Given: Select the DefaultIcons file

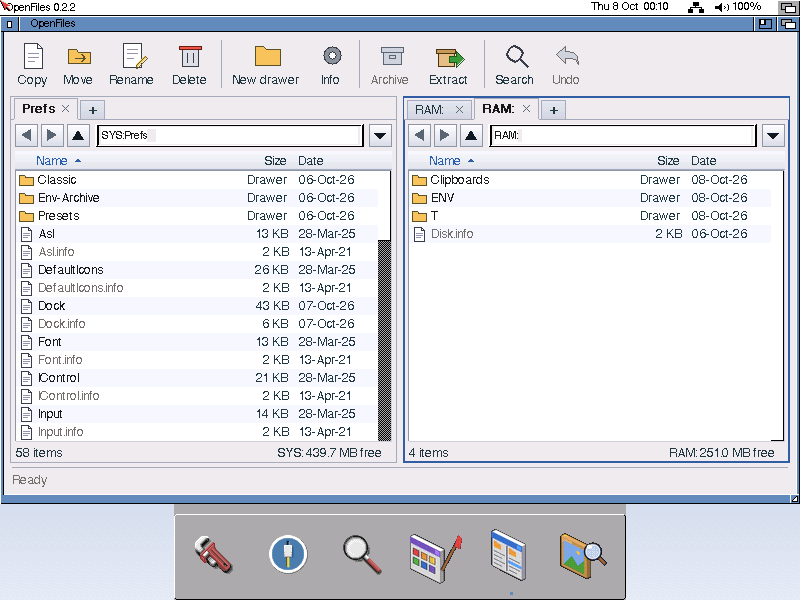Looking at the screenshot, I should pyautogui.click(x=197, y=270).
